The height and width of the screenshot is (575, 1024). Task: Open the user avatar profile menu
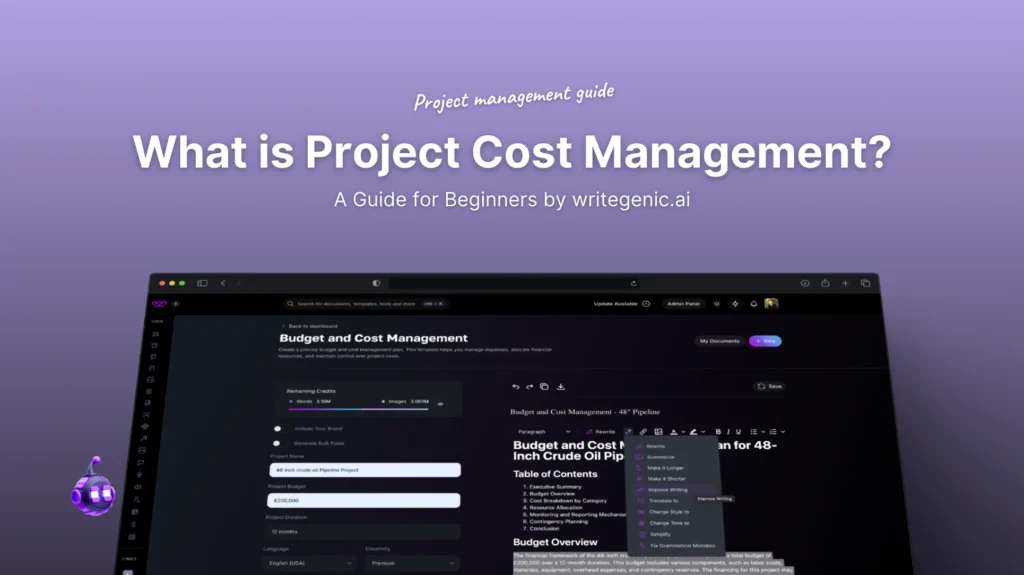[x=771, y=304]
